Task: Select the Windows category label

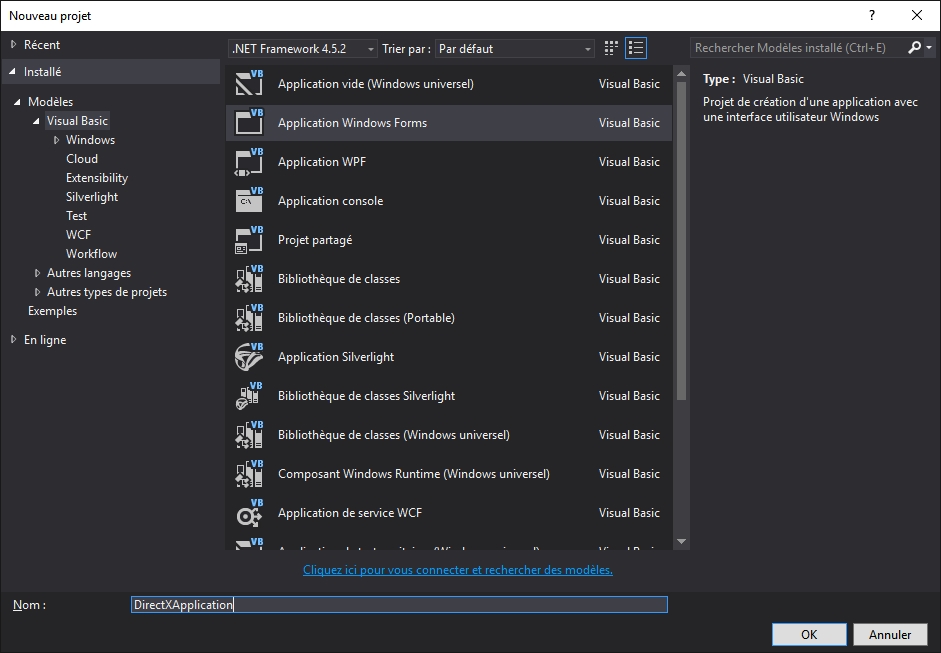Action: click(x=90, y=140)
